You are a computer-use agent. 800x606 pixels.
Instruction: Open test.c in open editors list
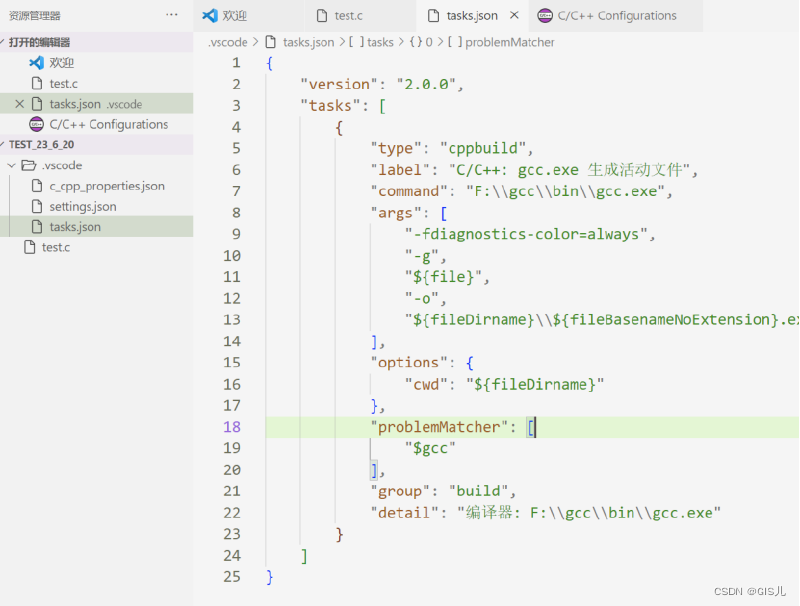(x=96, y=83)
